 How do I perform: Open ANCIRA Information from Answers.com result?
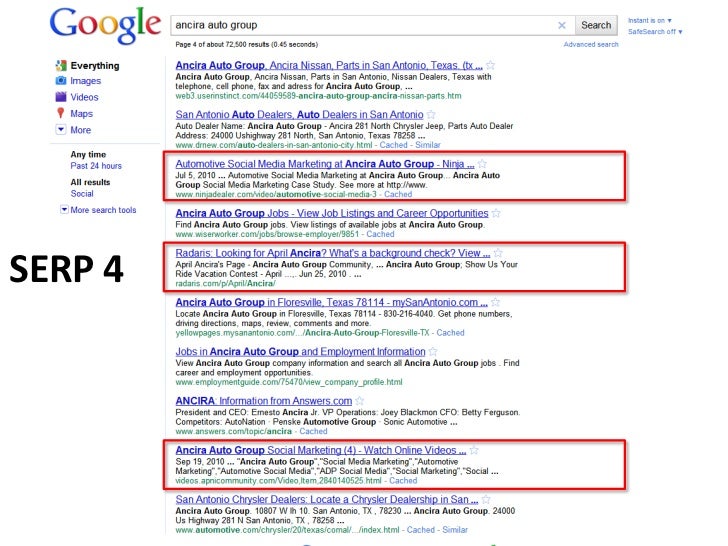264,401
